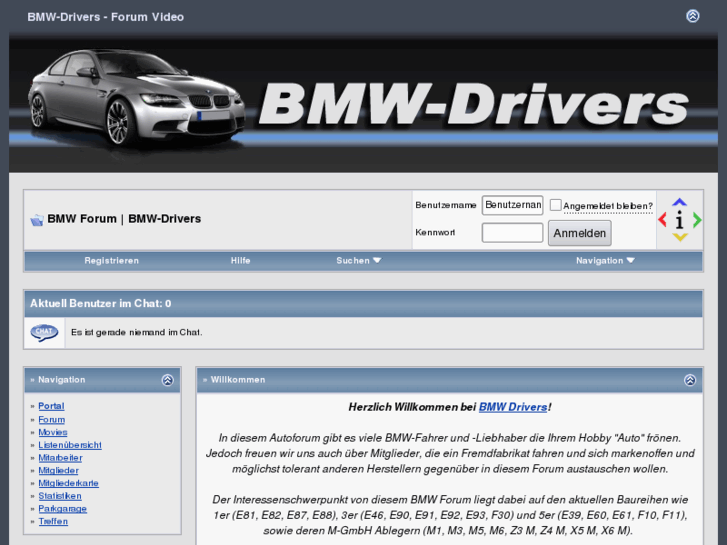The image size is (727, 545).
Task: Click the forum folder icon beside BMW Forum
Action: [36, 220]
